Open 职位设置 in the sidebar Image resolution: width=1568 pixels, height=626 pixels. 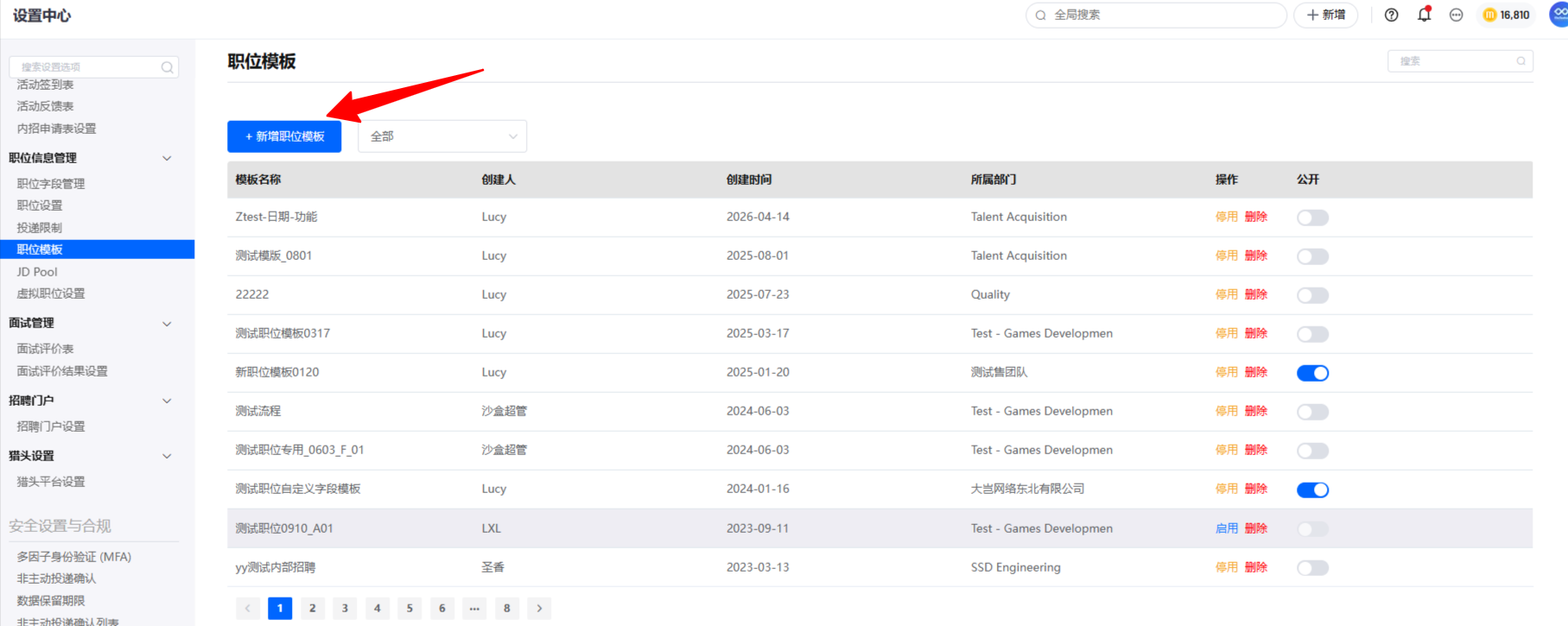[40, 206]
